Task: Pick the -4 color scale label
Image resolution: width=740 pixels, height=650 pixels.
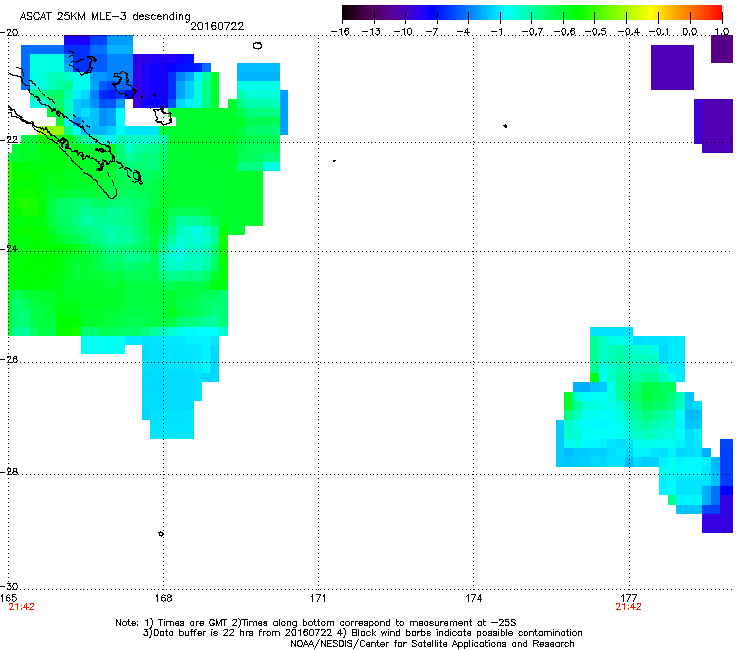Action: click(x=463, y=32)
